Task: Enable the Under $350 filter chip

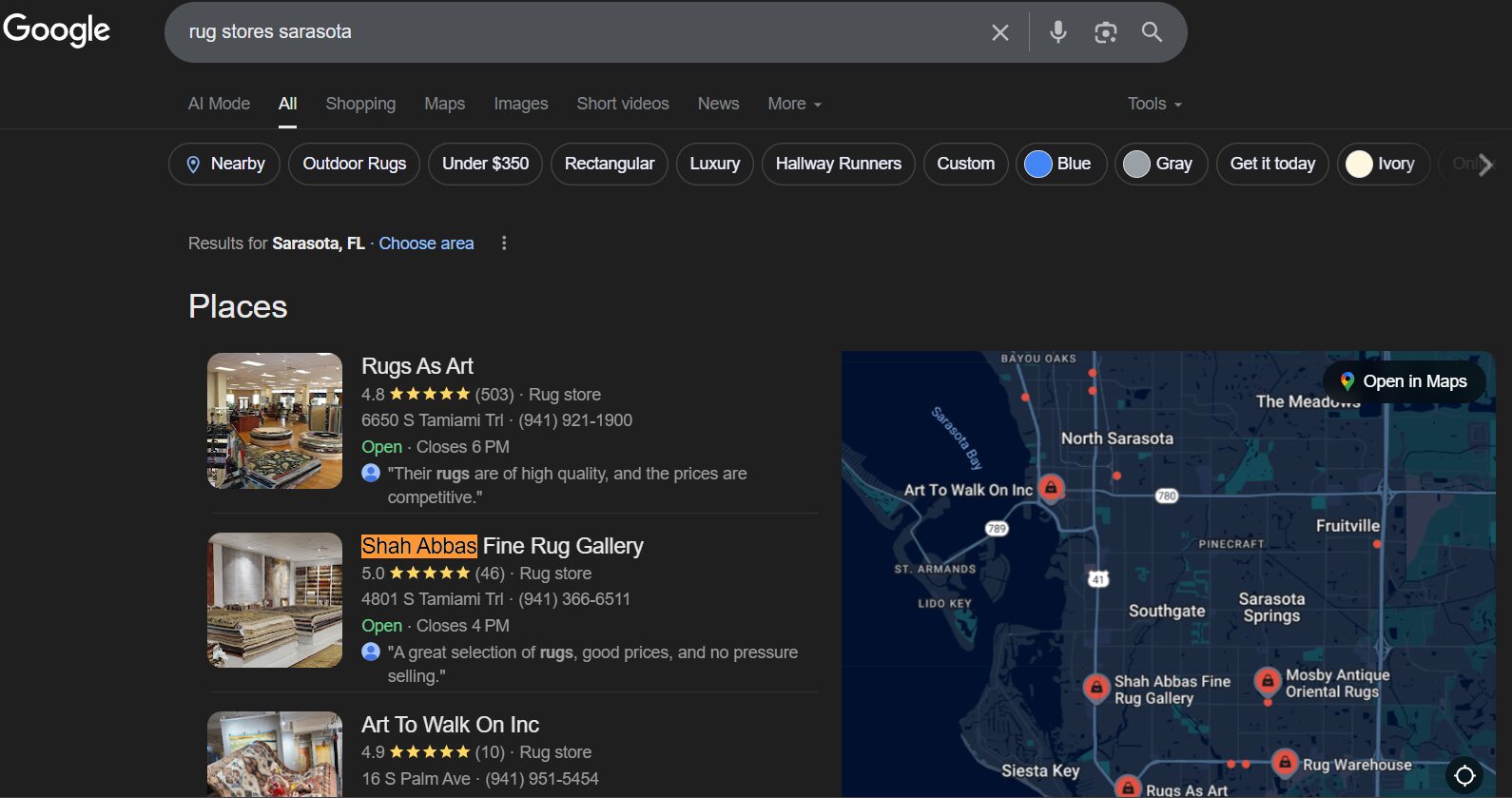Action: coord(485,164)
